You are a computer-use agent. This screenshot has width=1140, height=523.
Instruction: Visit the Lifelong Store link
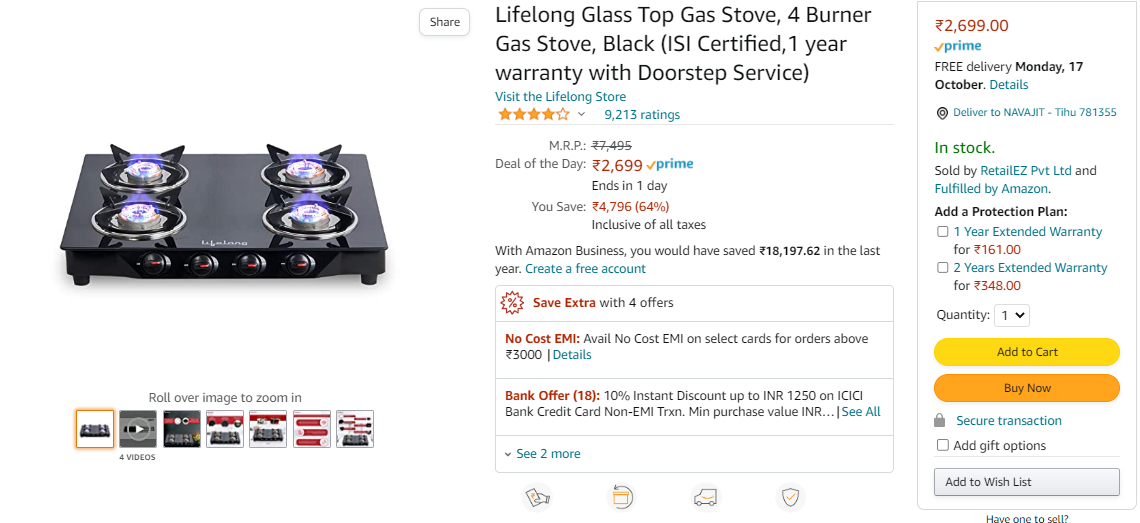click(x=560, y=97)
